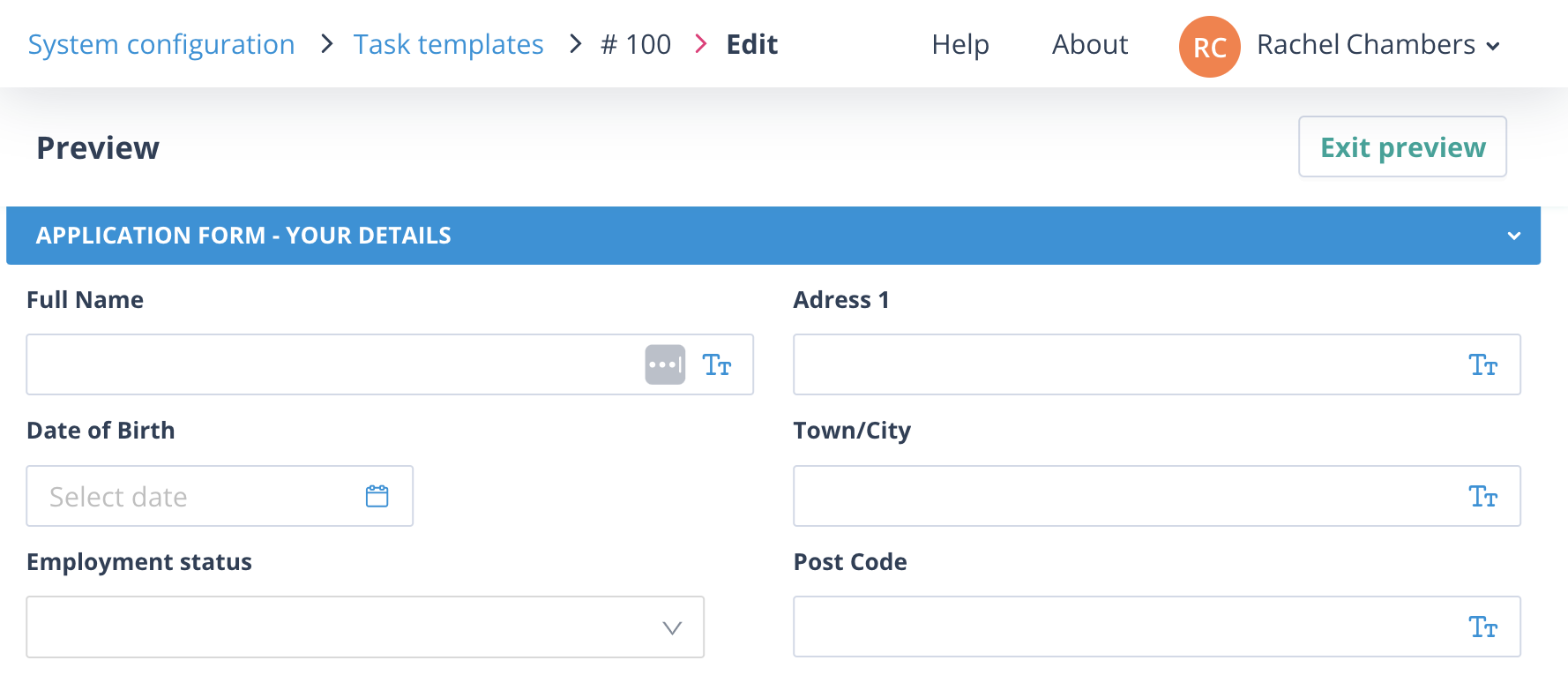
Task: Open the calendar icon in Date of Birth
Action: coord(377,496)
